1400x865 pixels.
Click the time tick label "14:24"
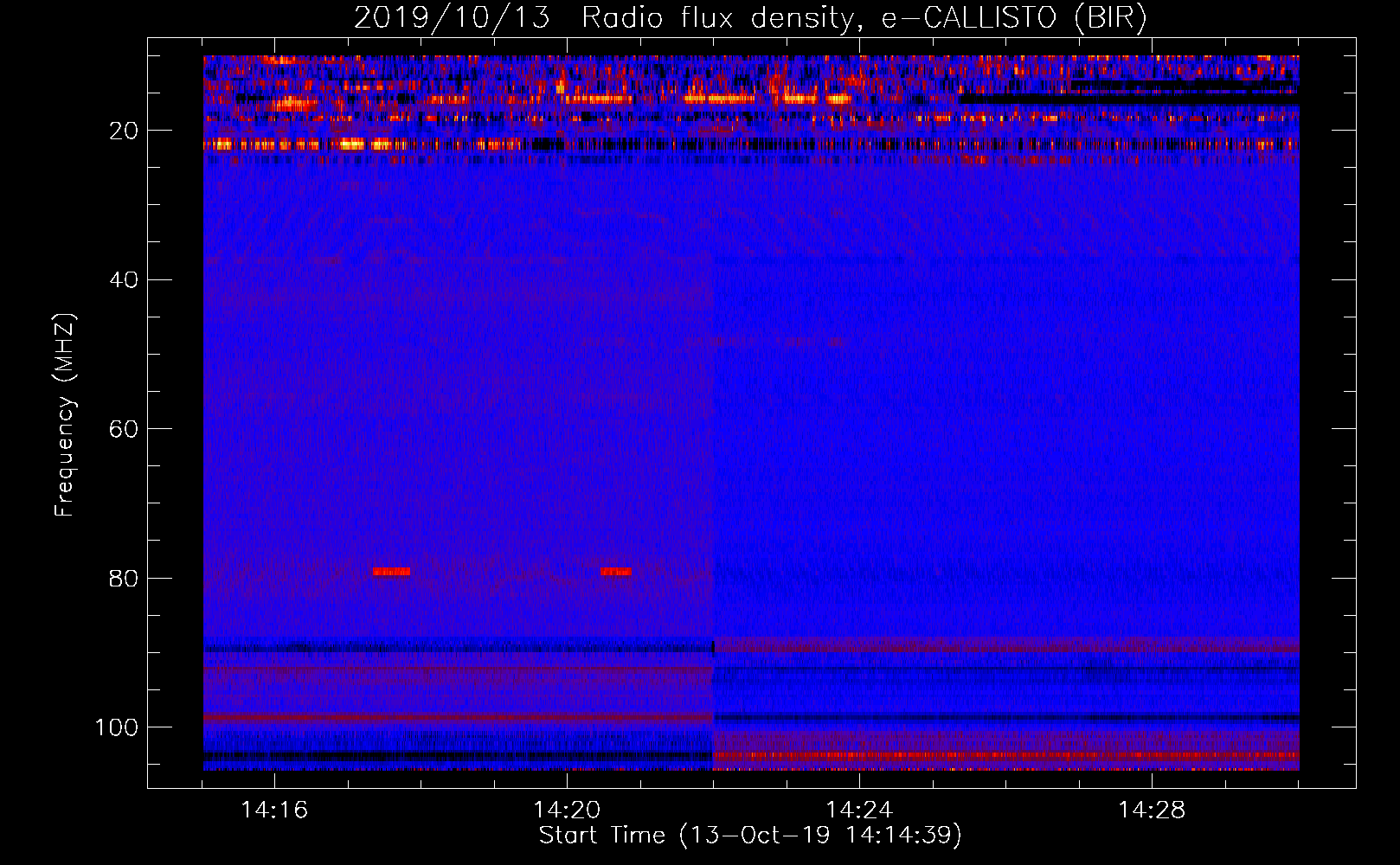[859, 811]
